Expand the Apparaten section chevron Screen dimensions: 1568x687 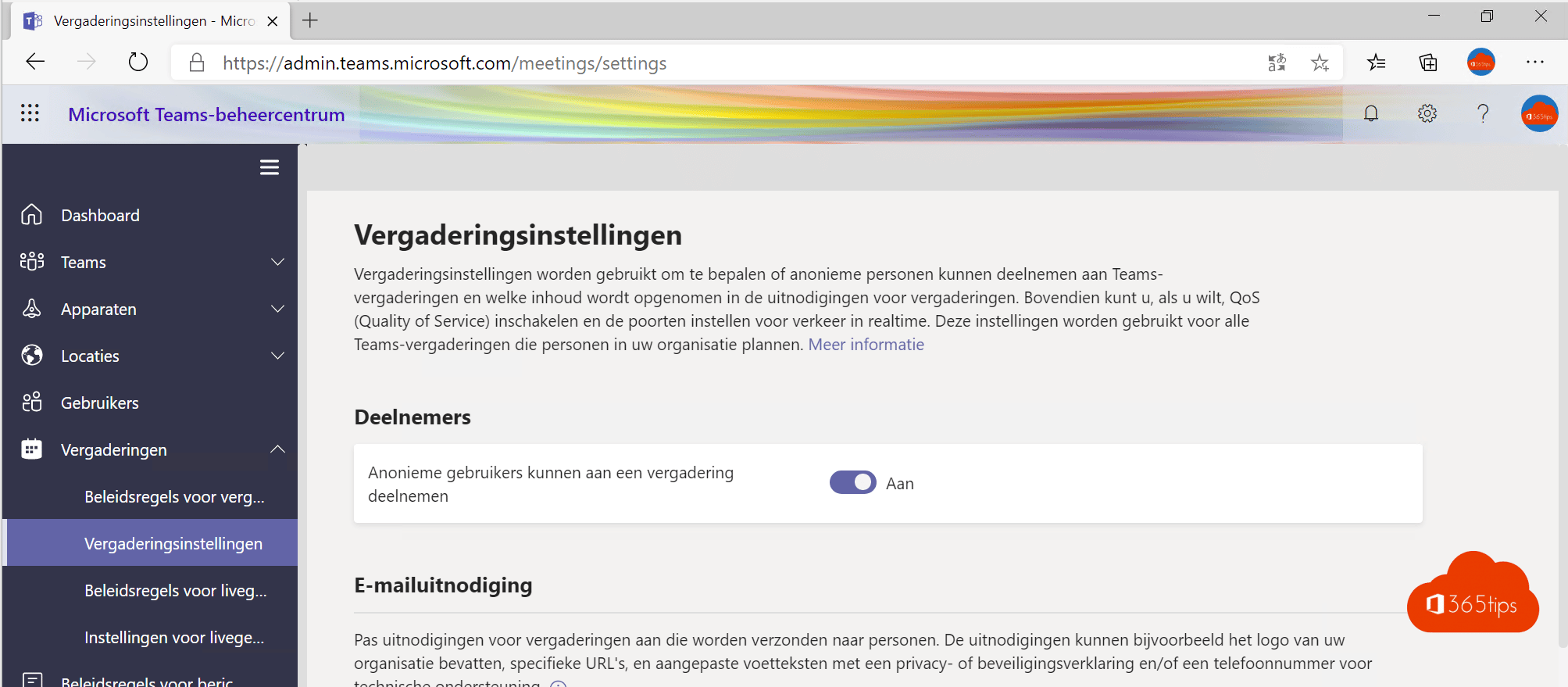point(277,308)
